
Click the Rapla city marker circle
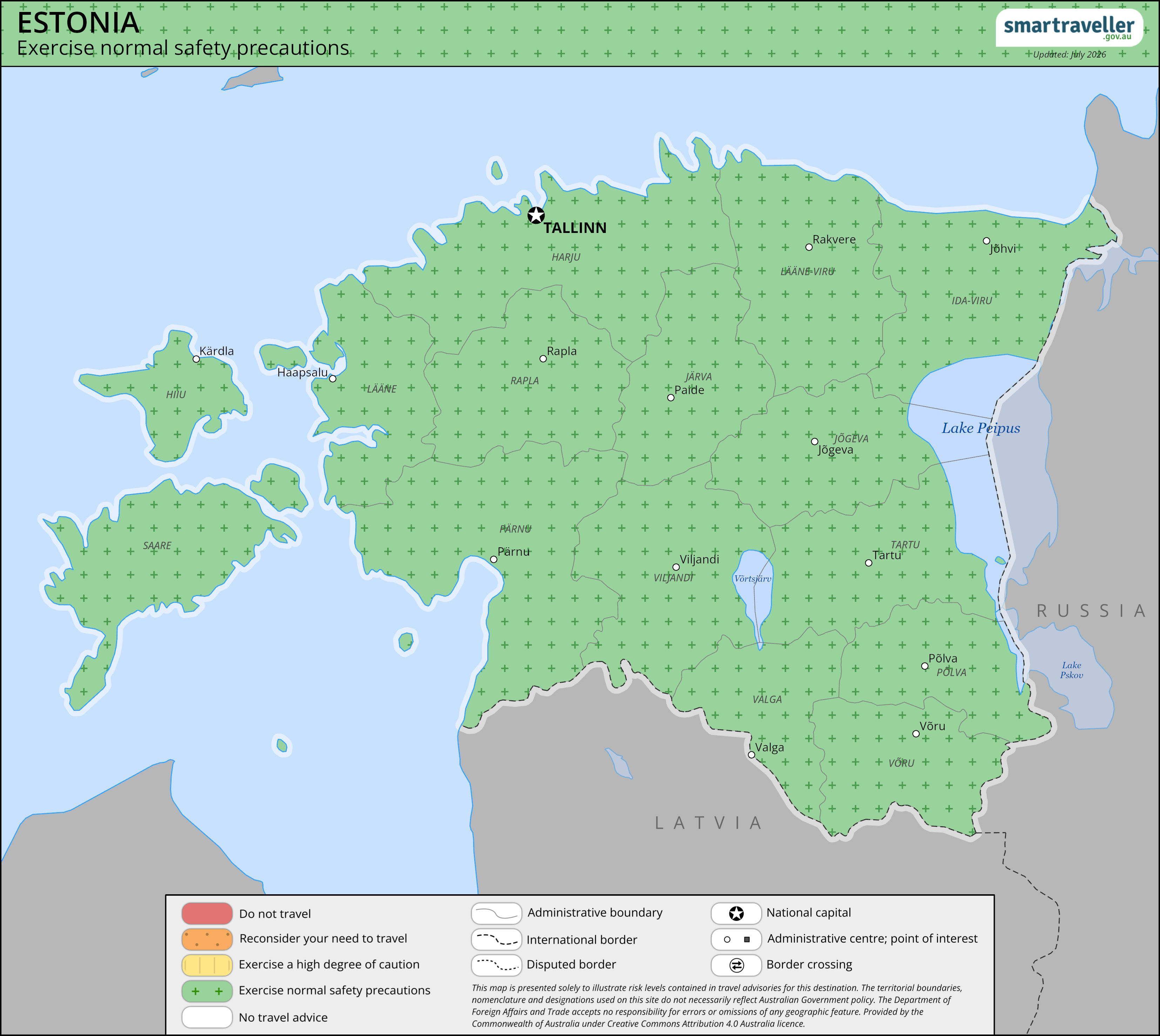coord(543,359)
